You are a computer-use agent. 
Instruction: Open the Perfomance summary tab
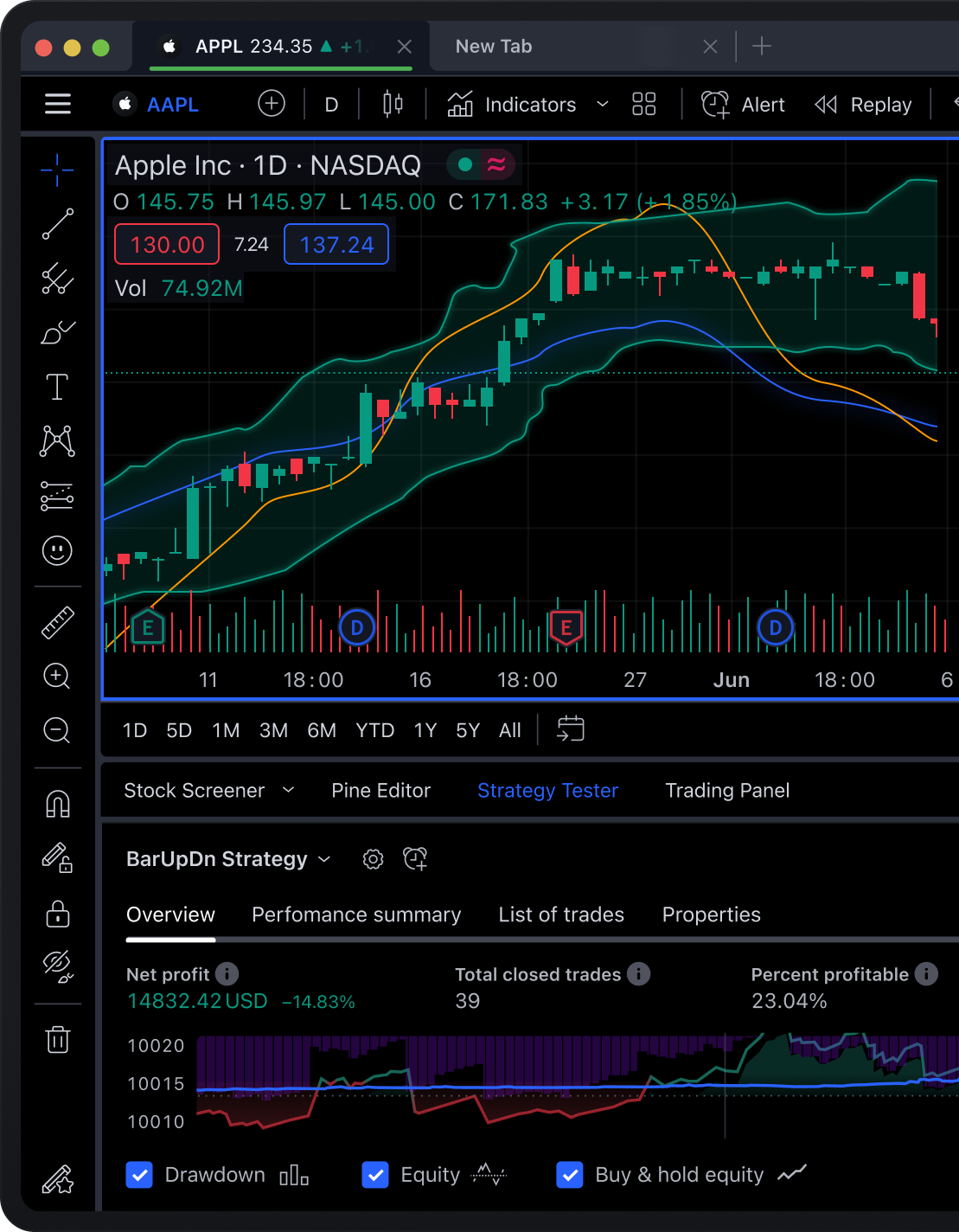click(x=356, y=914)
